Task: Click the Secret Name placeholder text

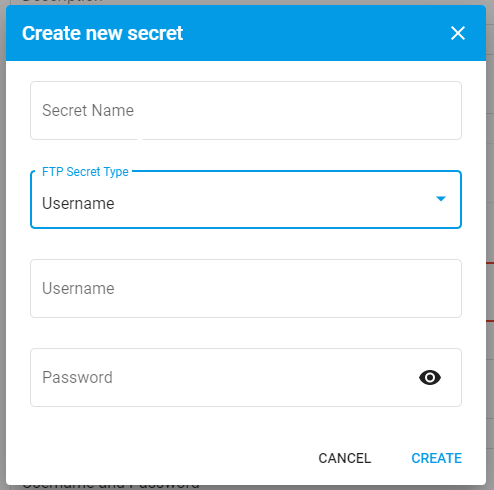Action: tap(88, 110)
